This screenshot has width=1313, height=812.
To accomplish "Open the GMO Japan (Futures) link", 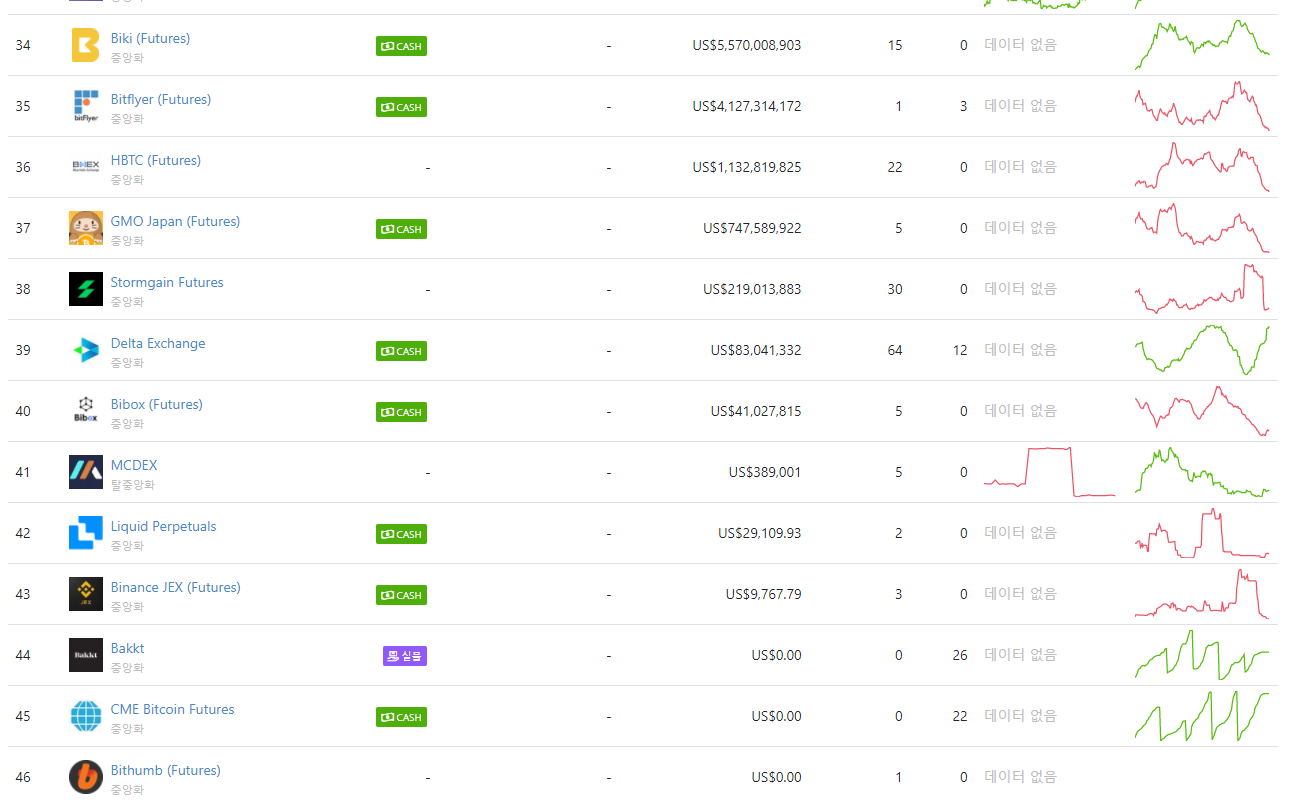I will pos(175,221).
